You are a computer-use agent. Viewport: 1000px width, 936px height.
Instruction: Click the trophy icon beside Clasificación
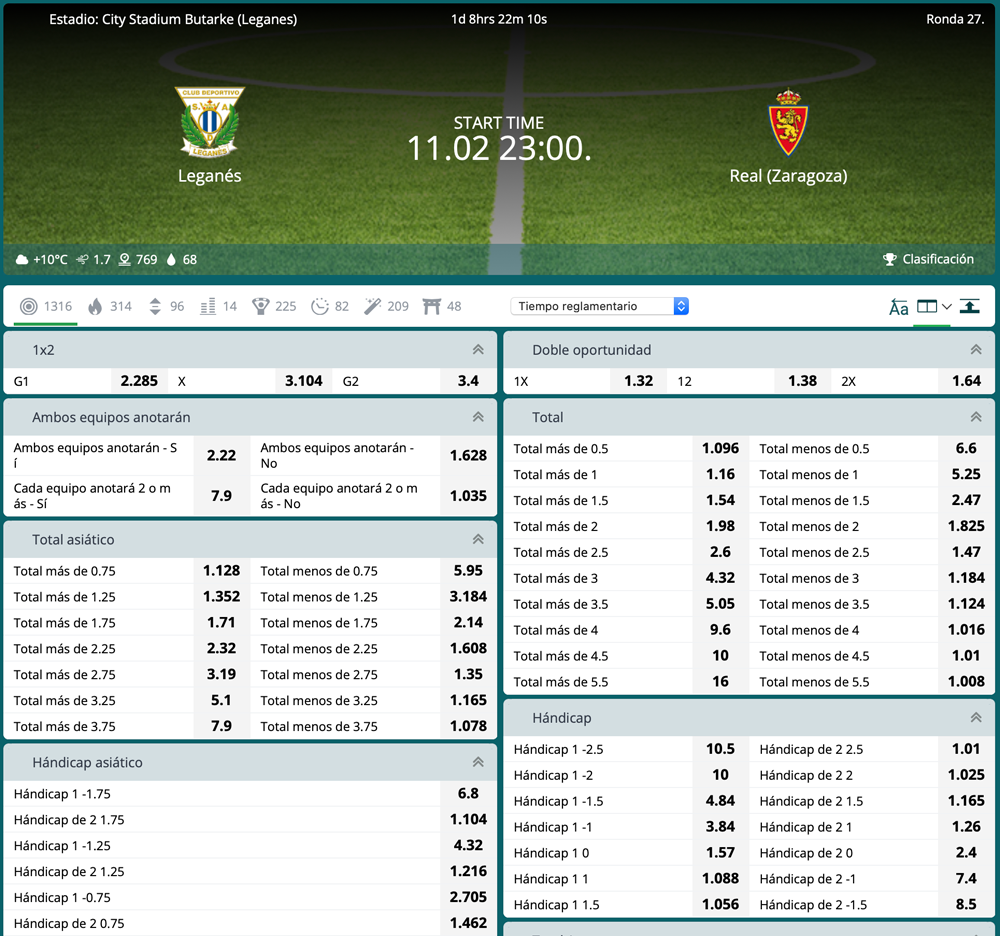[890, 260]
